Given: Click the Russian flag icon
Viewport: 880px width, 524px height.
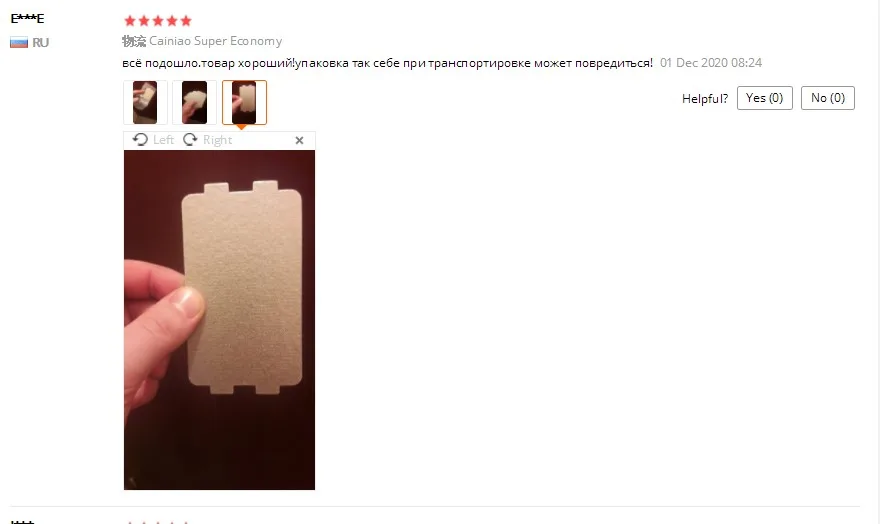Looking at the screenshot, I should tap(19, 43).
